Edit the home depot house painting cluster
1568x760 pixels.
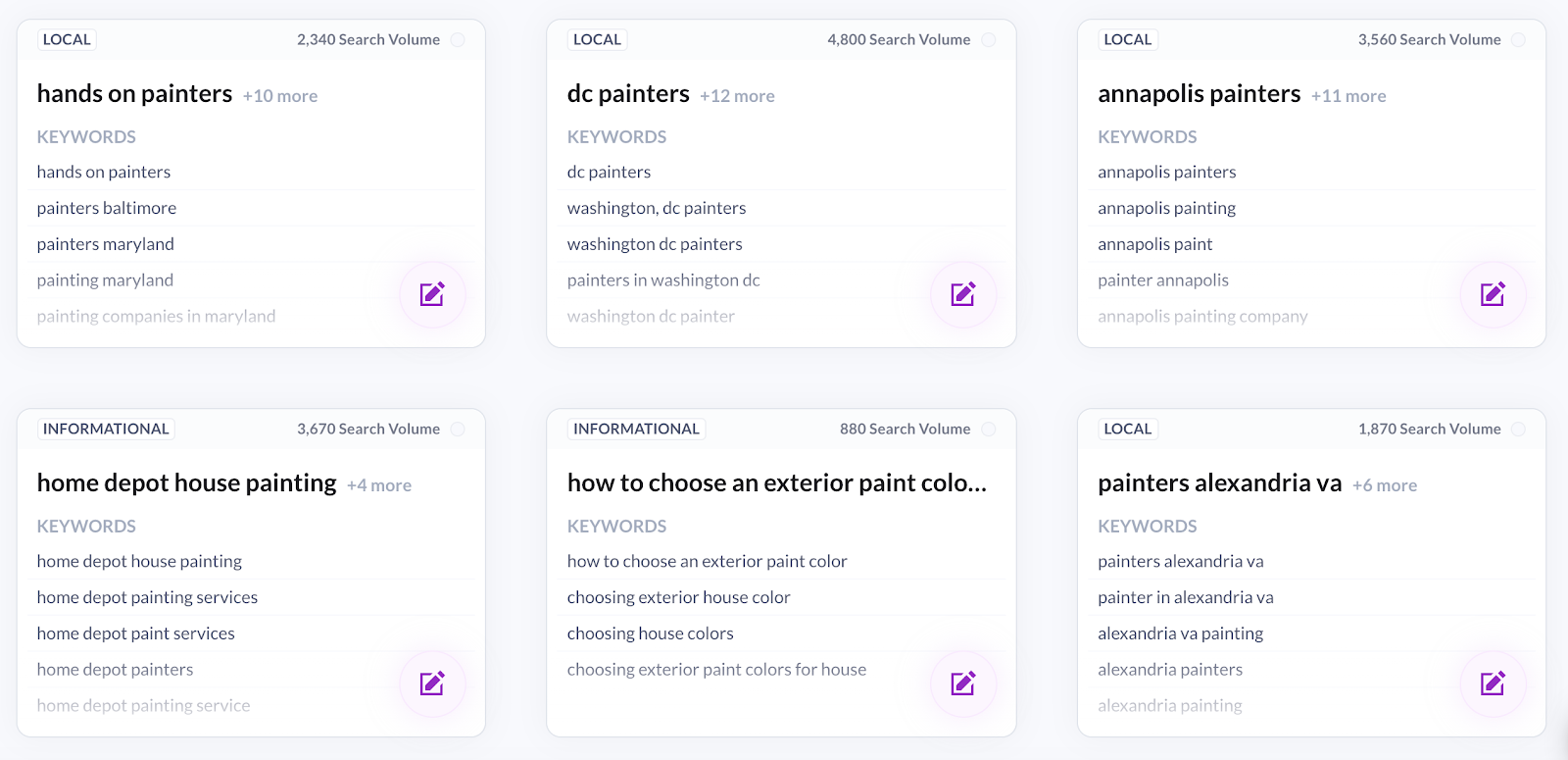432,684
